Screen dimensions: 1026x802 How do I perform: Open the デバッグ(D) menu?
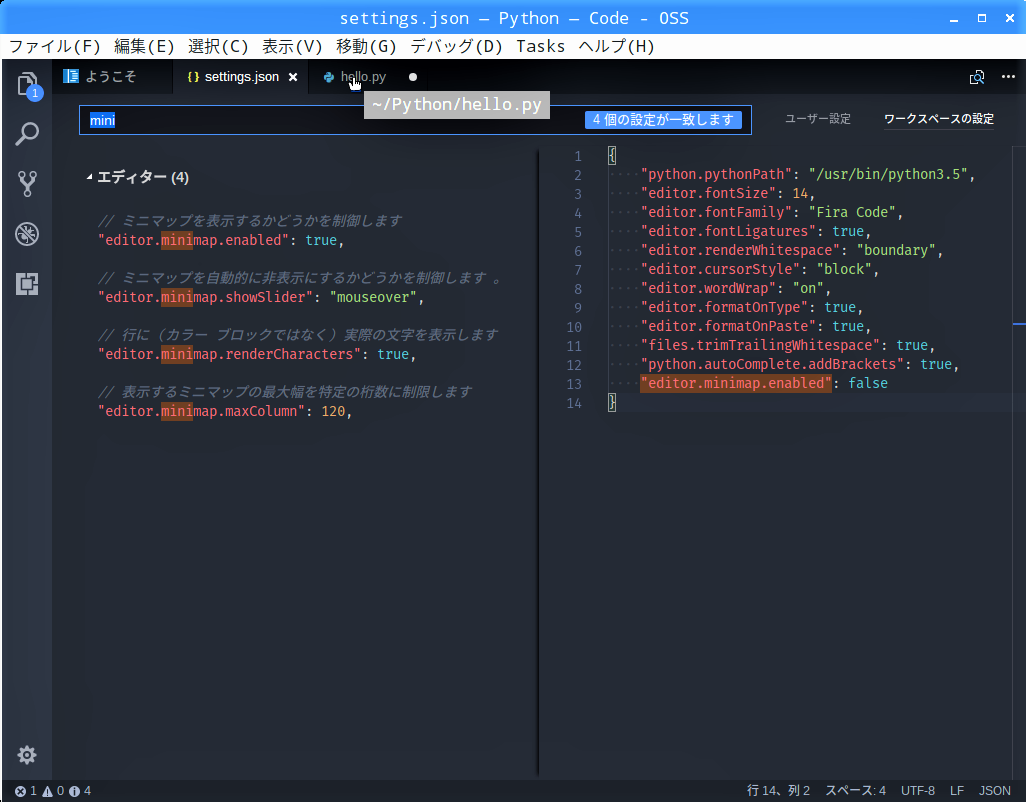click(456, 46)
